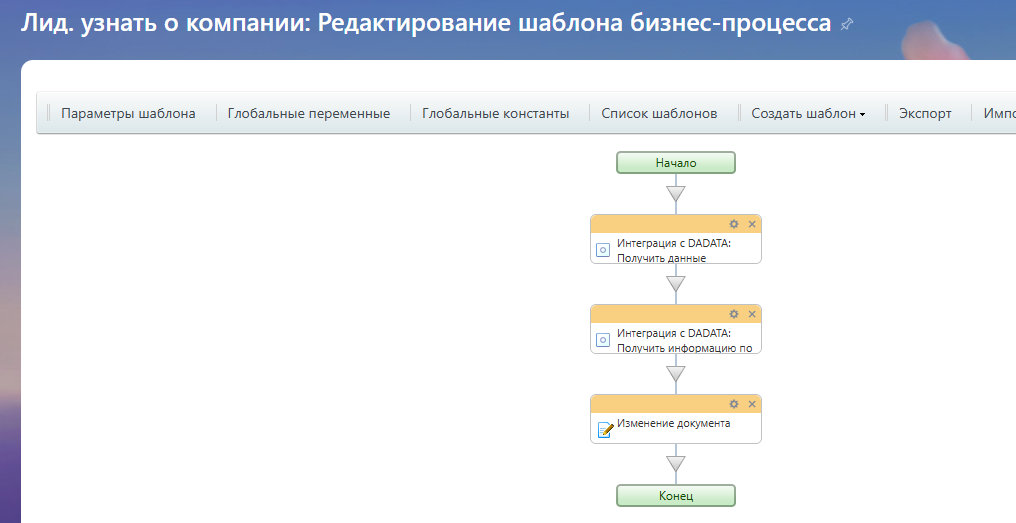Click the arrow above the "Конец" block
The height and width of the screenshot is (523, 1016).
(676, 464)
